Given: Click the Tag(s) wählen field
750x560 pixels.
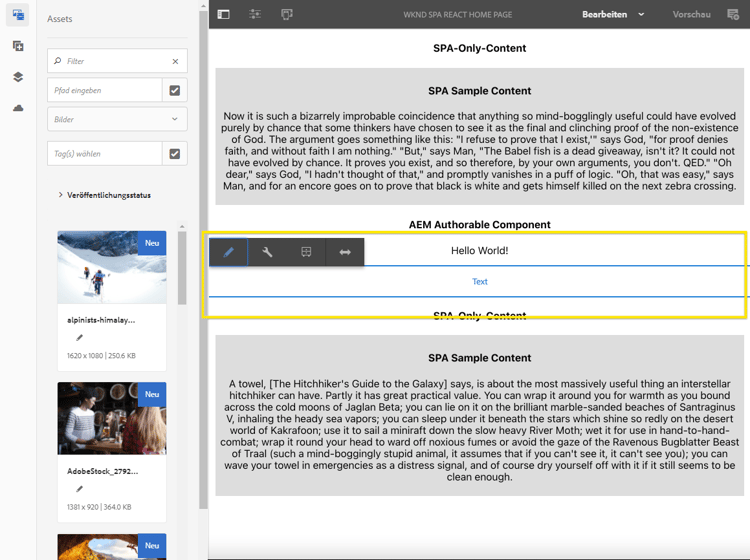Looking at the screenshot, I should (x=105, y=154).
